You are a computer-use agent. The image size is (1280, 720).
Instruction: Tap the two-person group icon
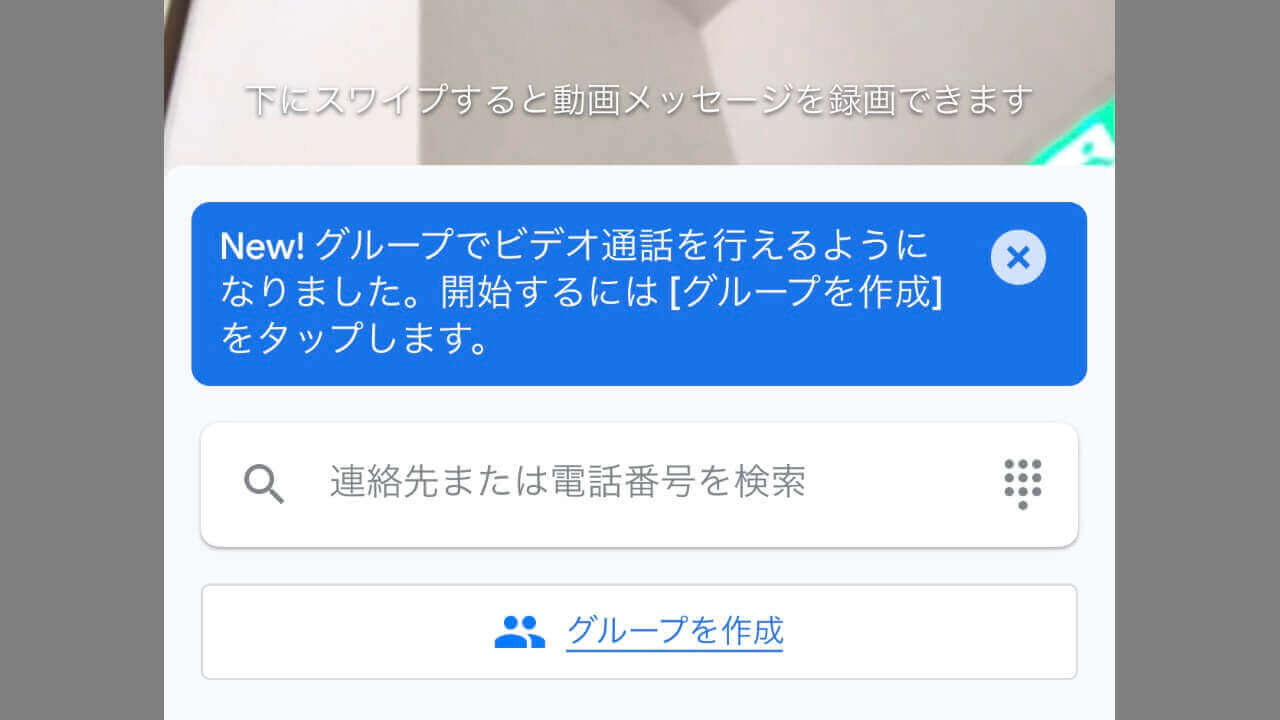[520, 632]
